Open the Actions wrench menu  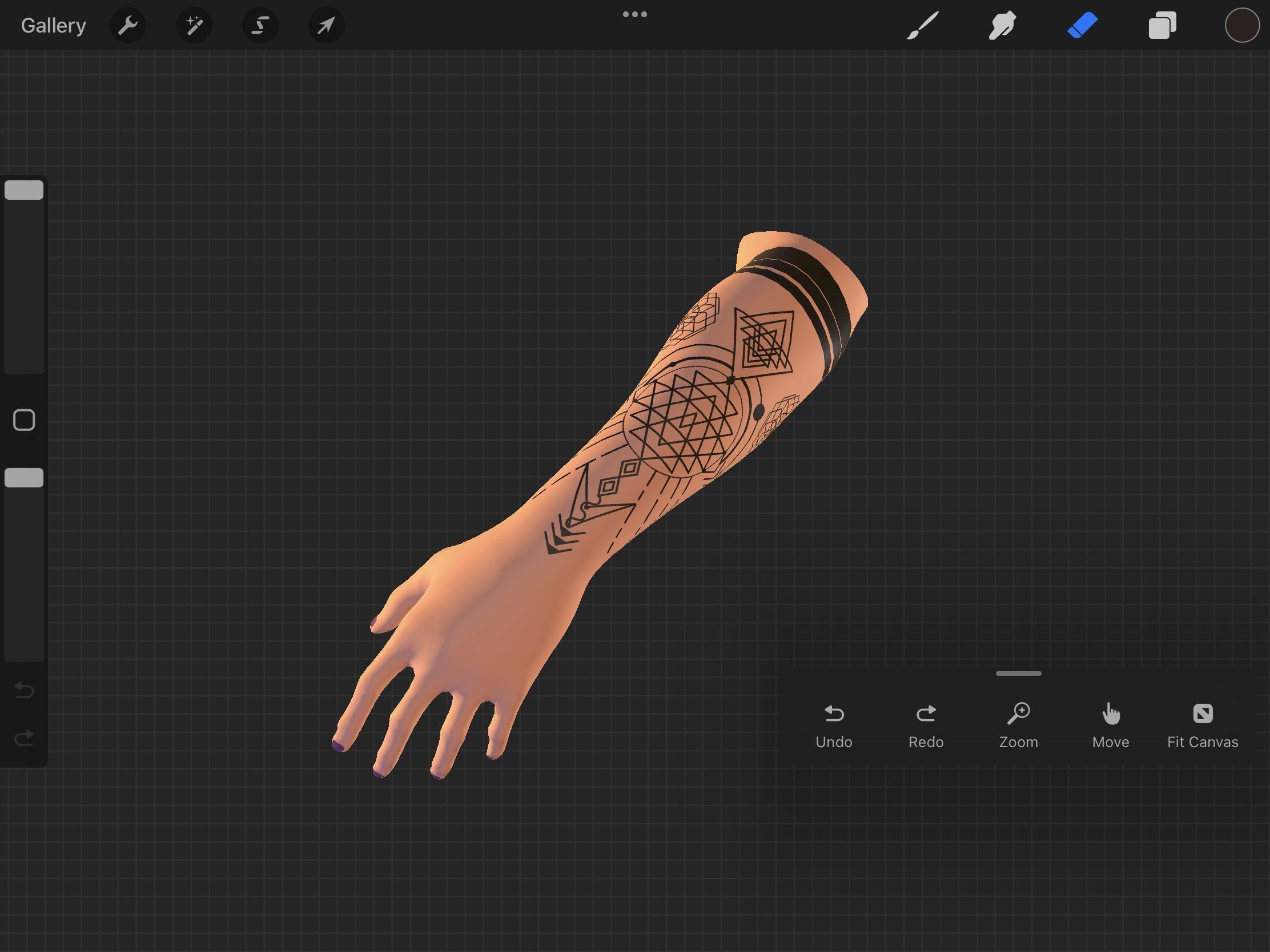[127, 25]
